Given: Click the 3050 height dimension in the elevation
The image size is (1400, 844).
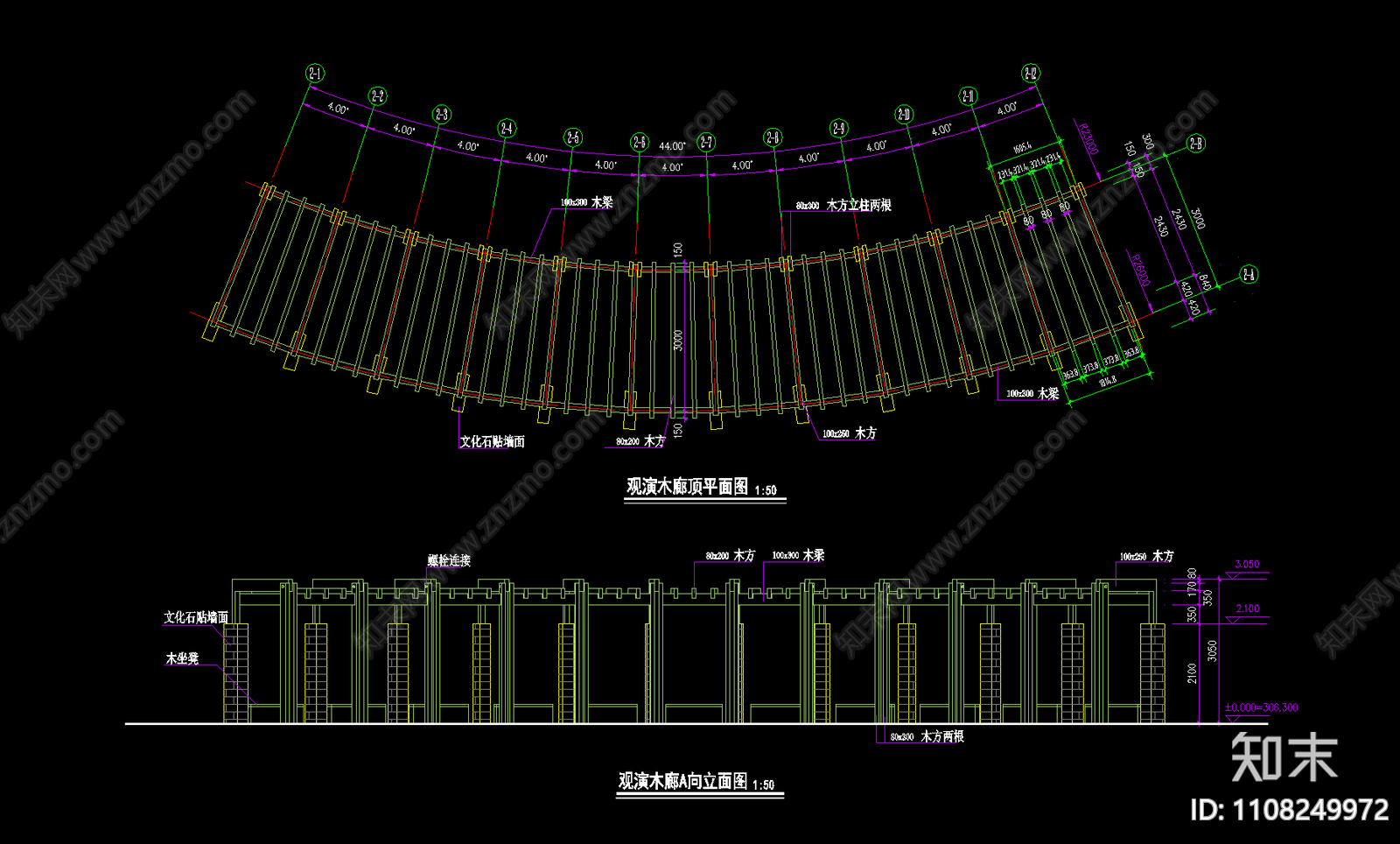Looking at the screenshot, I should point(1213,651).
